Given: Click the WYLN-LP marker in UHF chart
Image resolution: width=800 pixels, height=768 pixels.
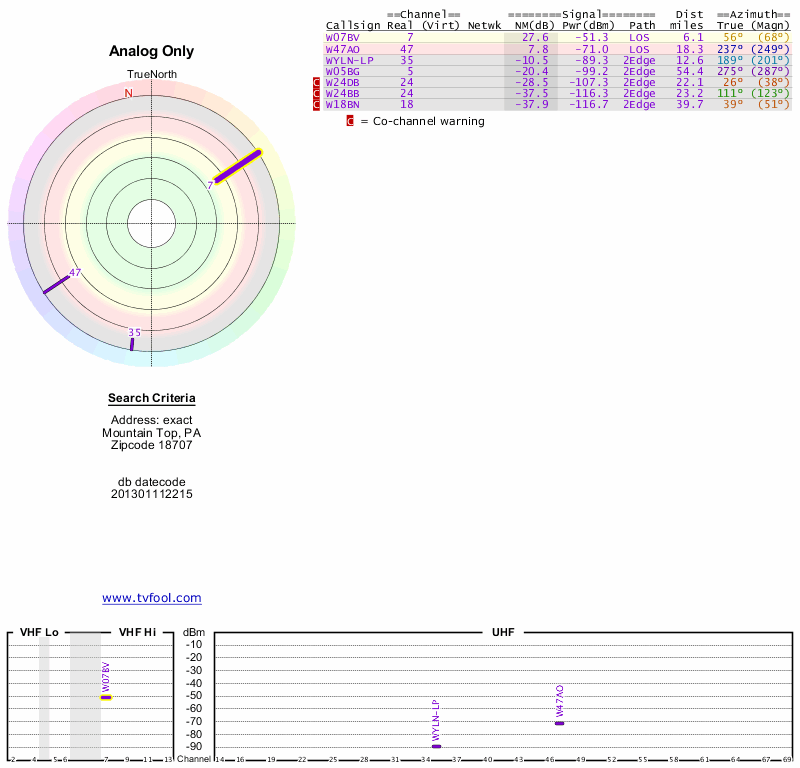Looking at the screenshot, I should click(x=435, y=746).
